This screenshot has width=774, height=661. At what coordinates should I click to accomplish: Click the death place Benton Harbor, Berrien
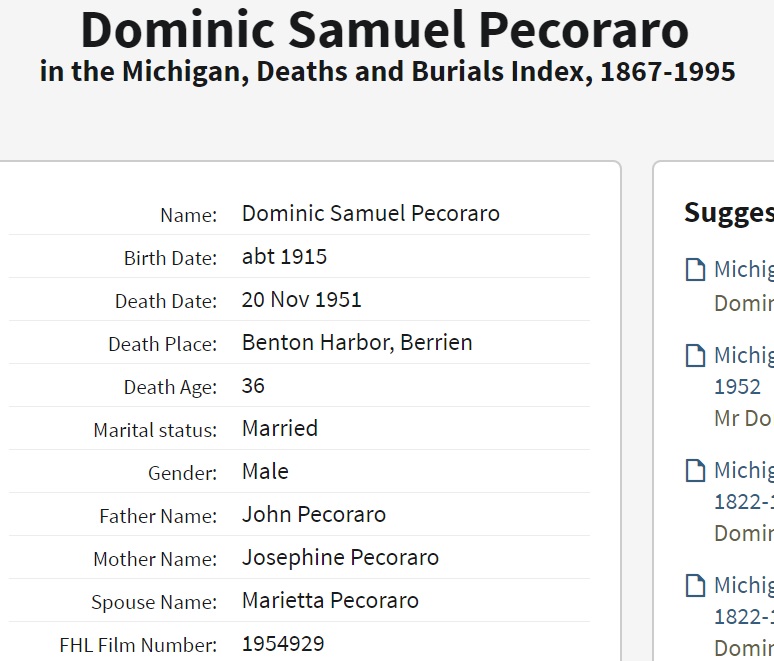[356, 342]
